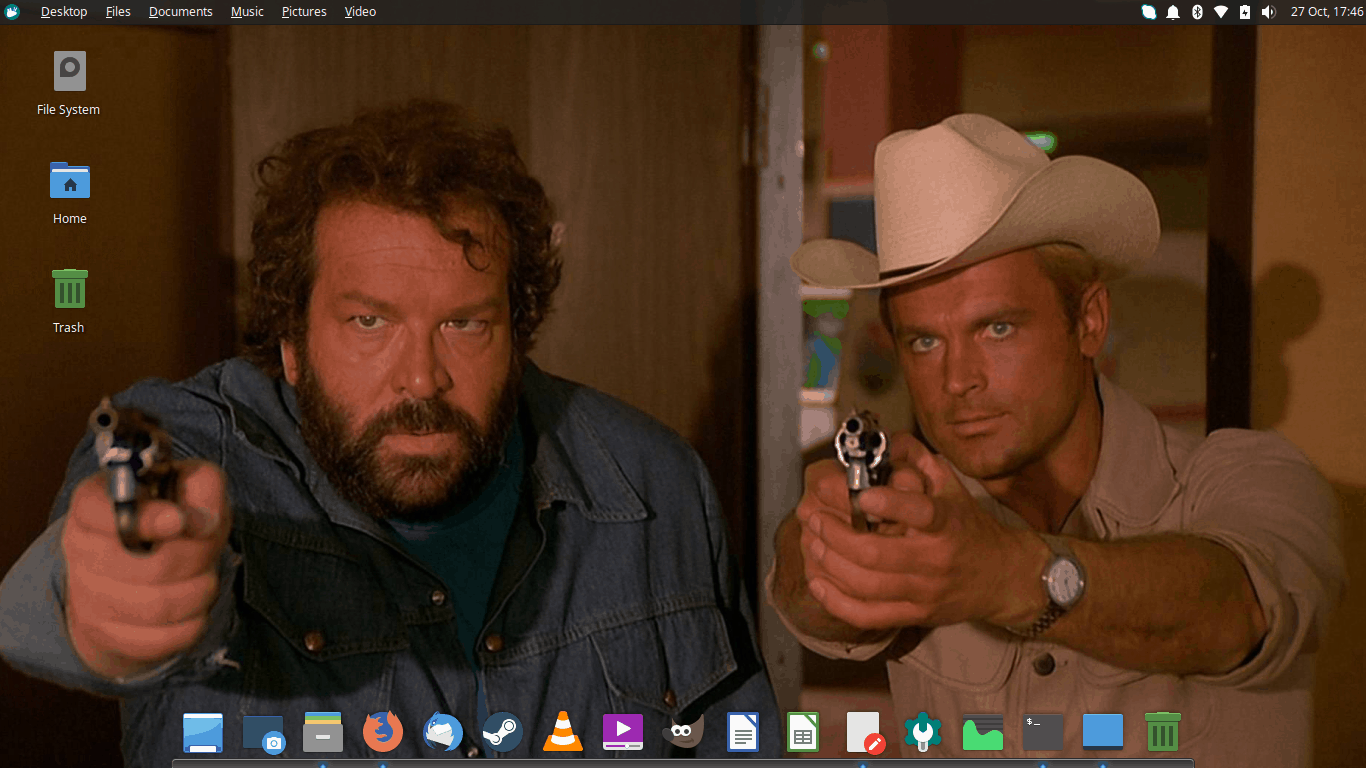Open notifications bell in system tray
This screenshot has width=1366, height=768.
point(1173,12)
